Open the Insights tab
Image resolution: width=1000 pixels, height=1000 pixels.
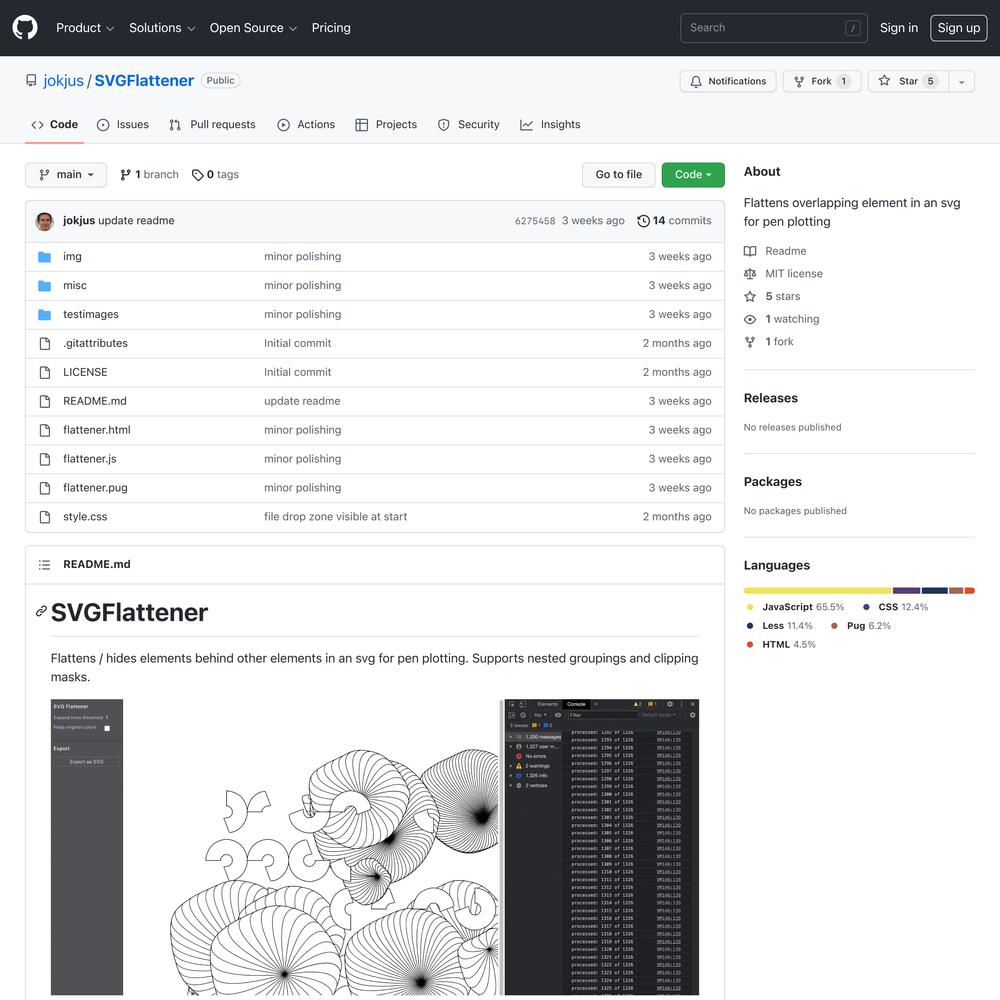[550, 124]
